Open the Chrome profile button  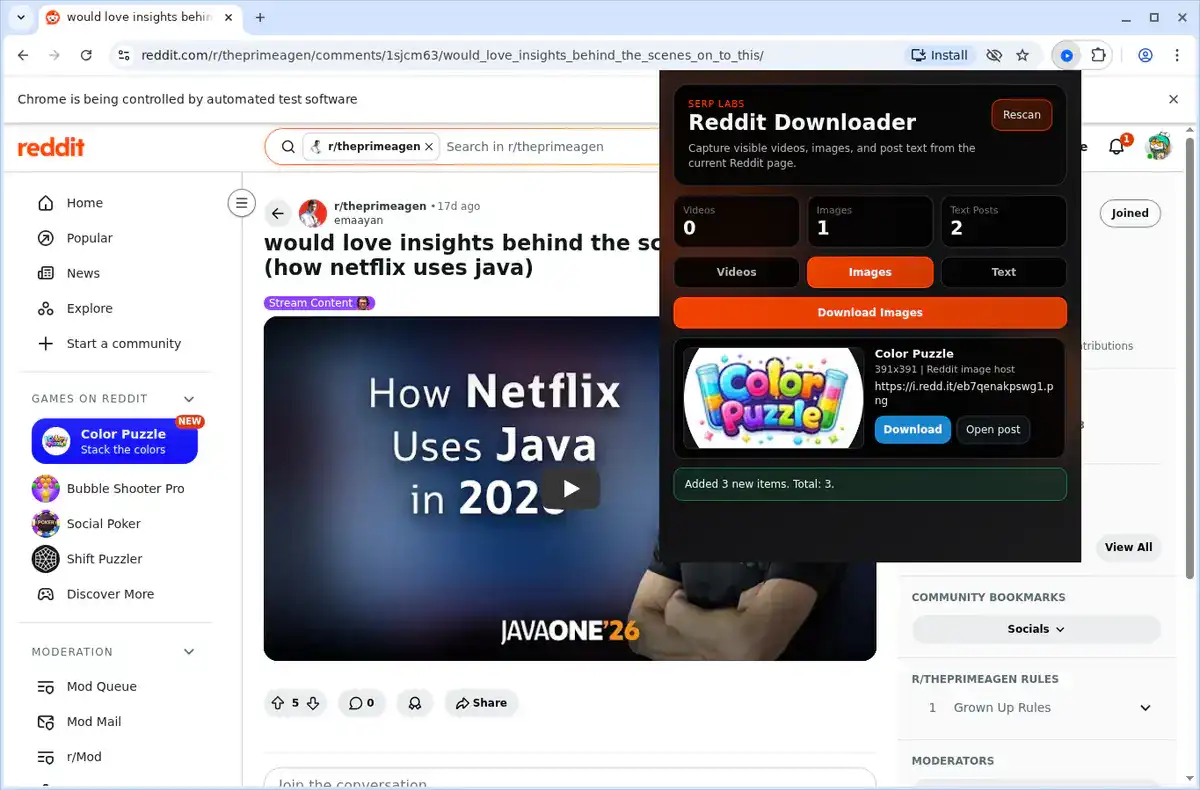(x=1146, y=56)
